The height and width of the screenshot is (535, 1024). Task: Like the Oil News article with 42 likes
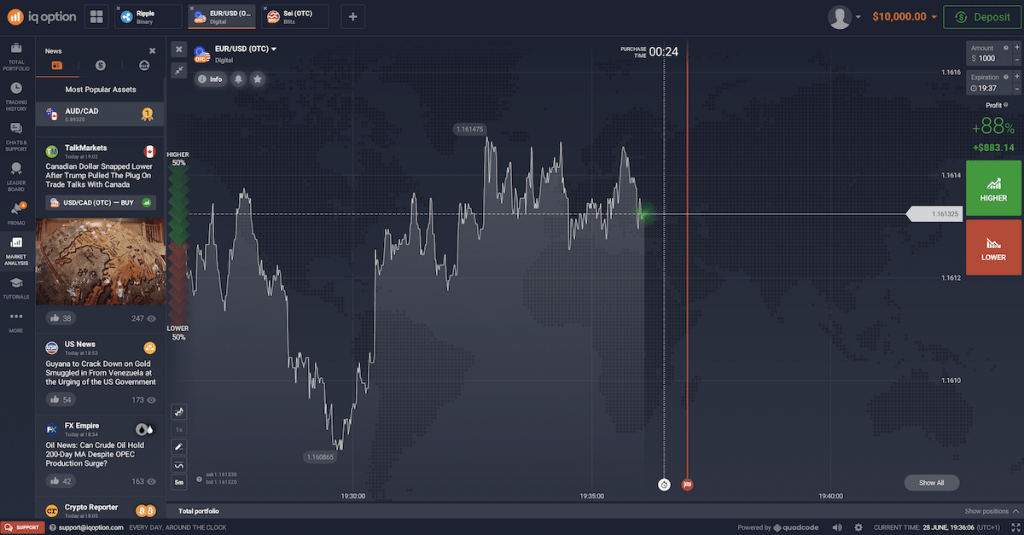(x=61, y=481)
